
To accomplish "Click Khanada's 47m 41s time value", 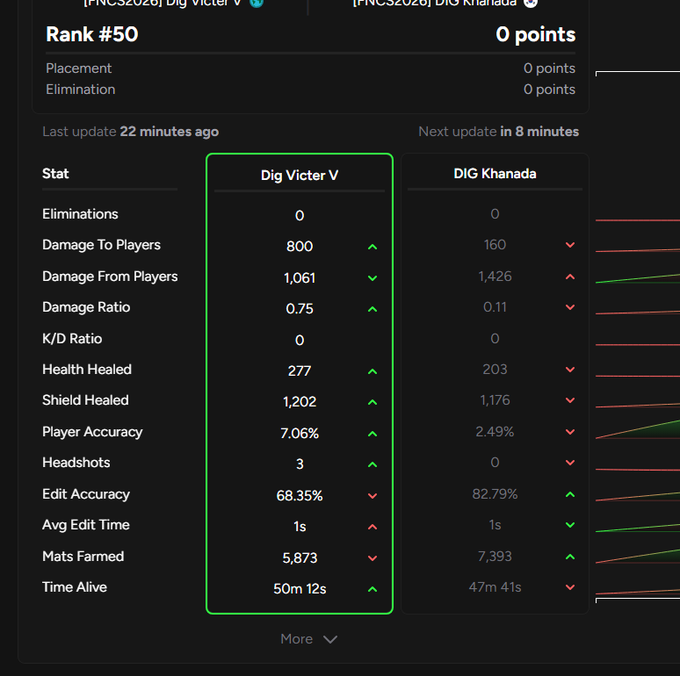I will pos(495,587).
